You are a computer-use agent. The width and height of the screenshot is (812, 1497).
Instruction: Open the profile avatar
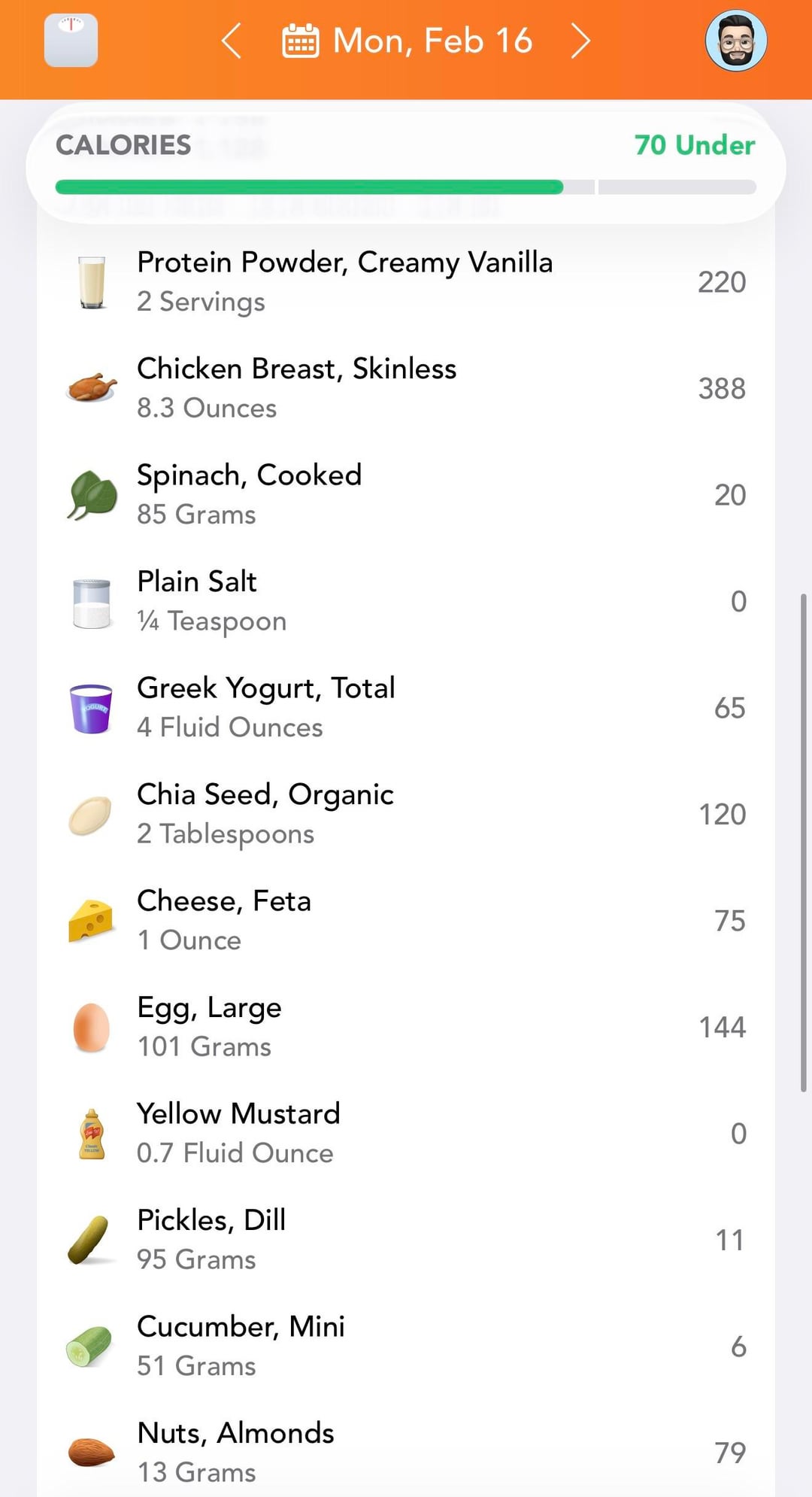point(735,41)
